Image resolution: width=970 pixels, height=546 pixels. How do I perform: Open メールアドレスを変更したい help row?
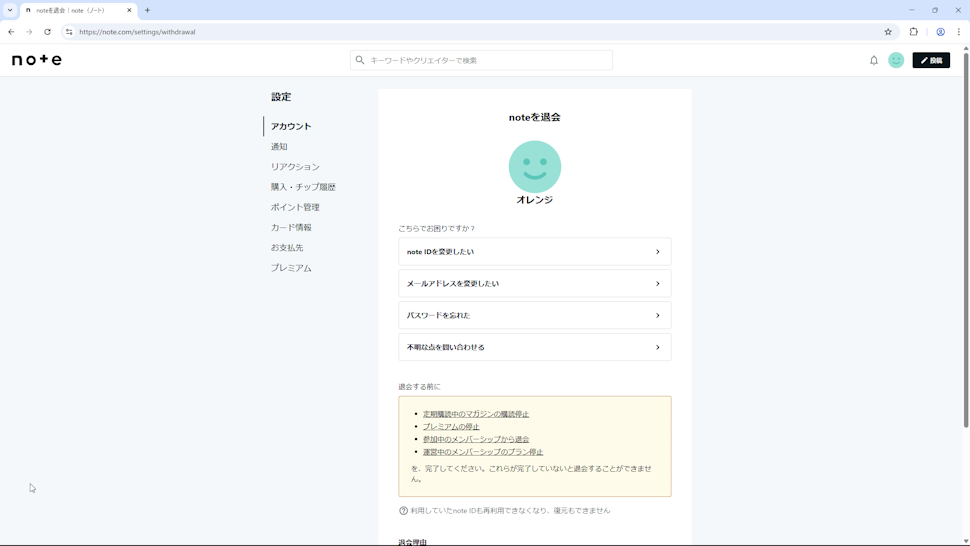tap(534, 283)
